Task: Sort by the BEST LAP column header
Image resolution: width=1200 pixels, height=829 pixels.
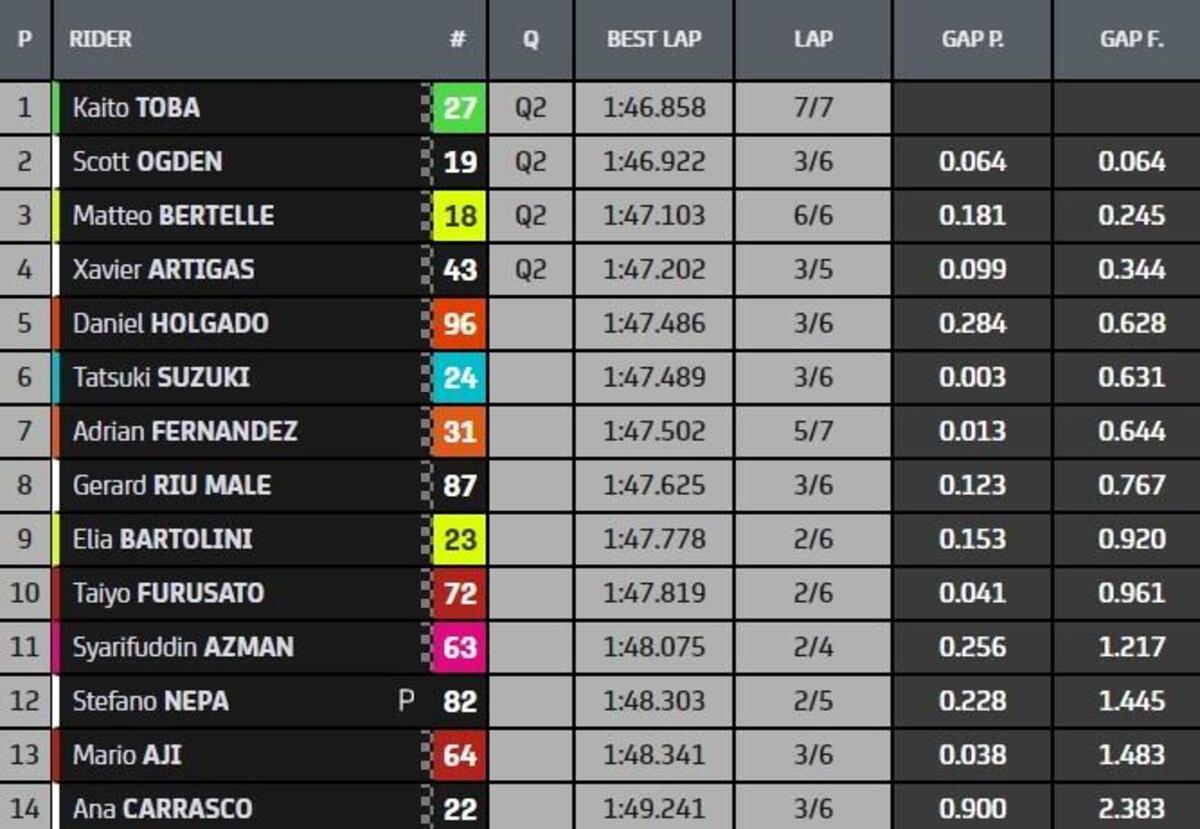Action: pyautogui.click(x=654, y=40)
